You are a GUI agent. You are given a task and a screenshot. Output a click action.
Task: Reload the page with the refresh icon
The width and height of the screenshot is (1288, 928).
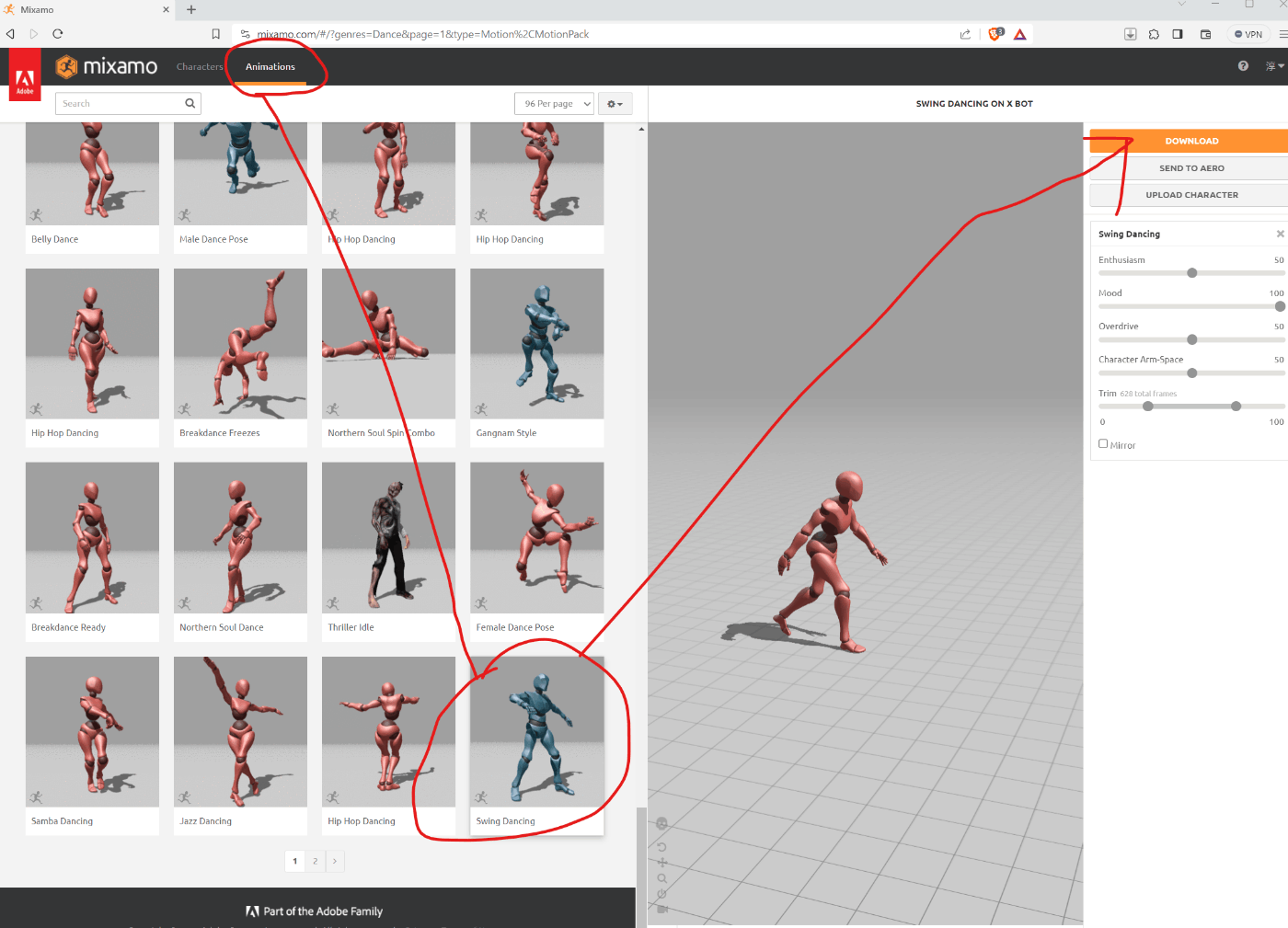tap(58, 34)
